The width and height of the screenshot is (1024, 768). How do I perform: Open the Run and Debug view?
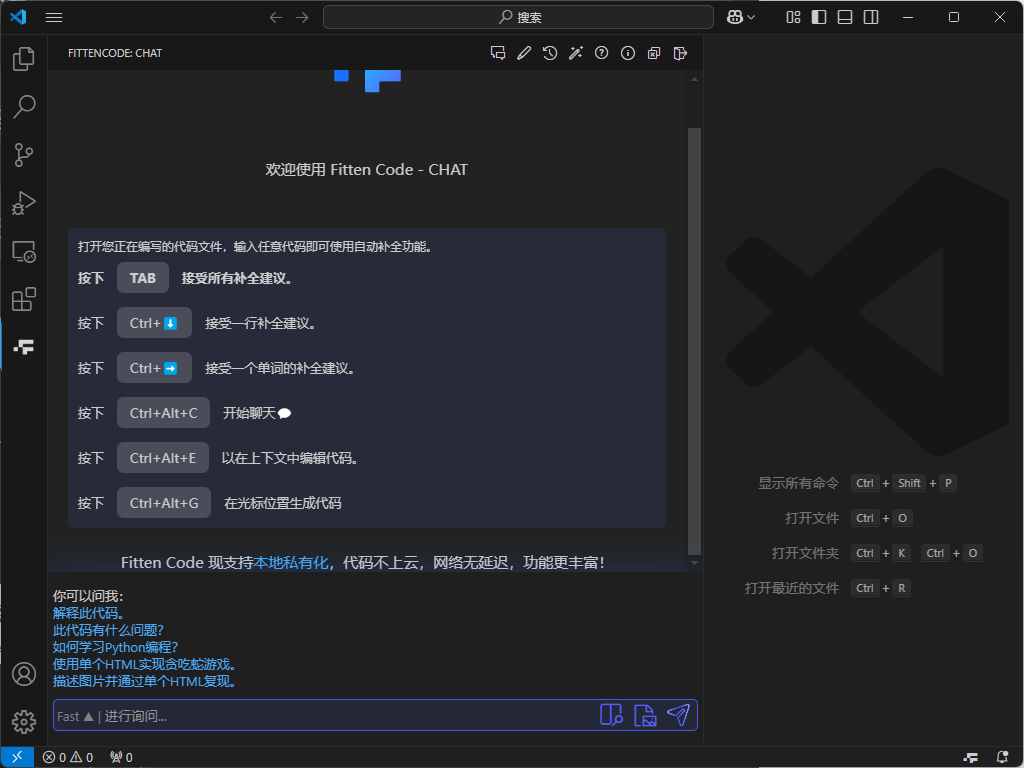coord(24,203)
